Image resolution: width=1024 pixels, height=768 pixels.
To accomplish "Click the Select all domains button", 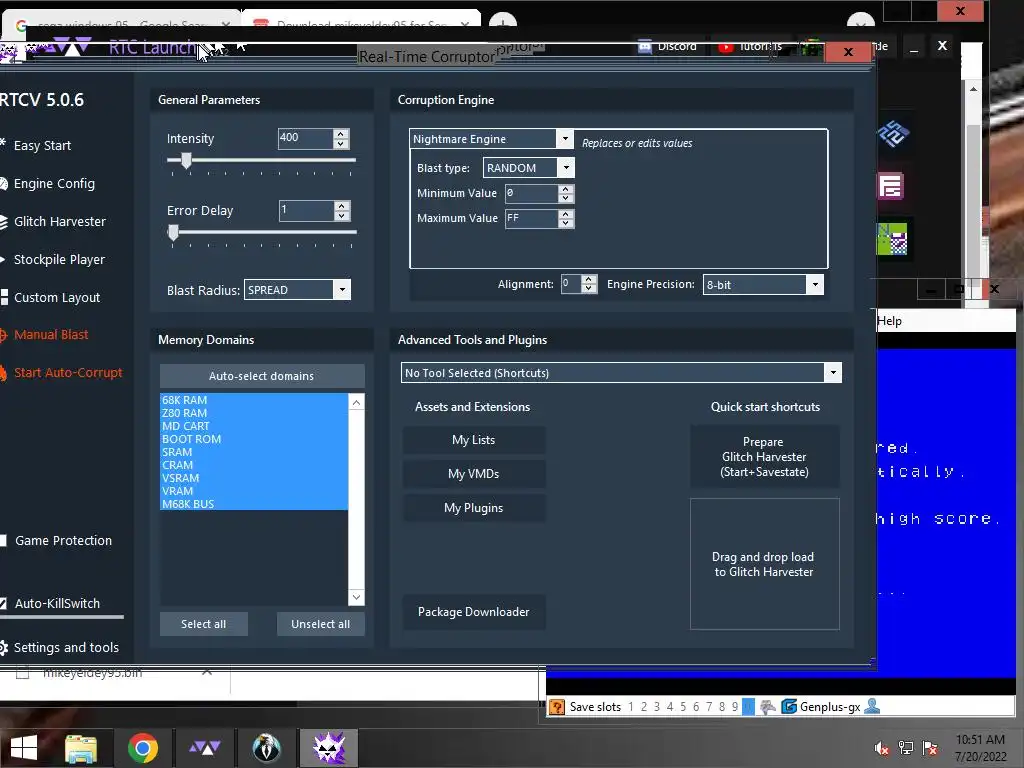I will point(204,624).
